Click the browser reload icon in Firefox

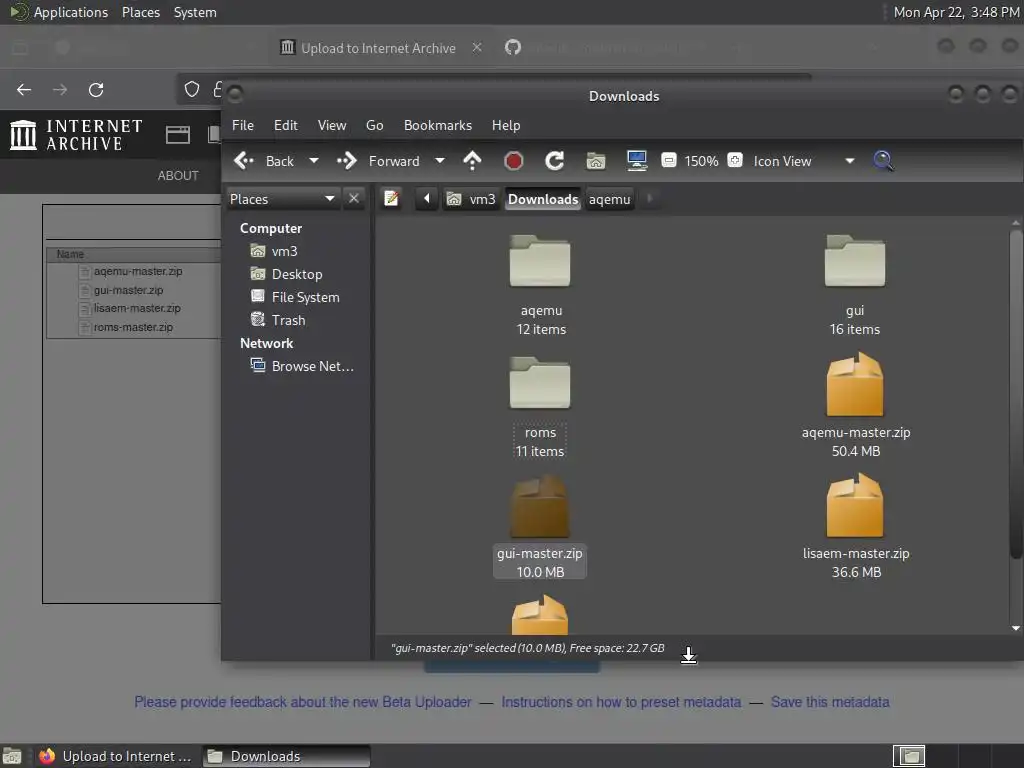click(x=96, y=89)
